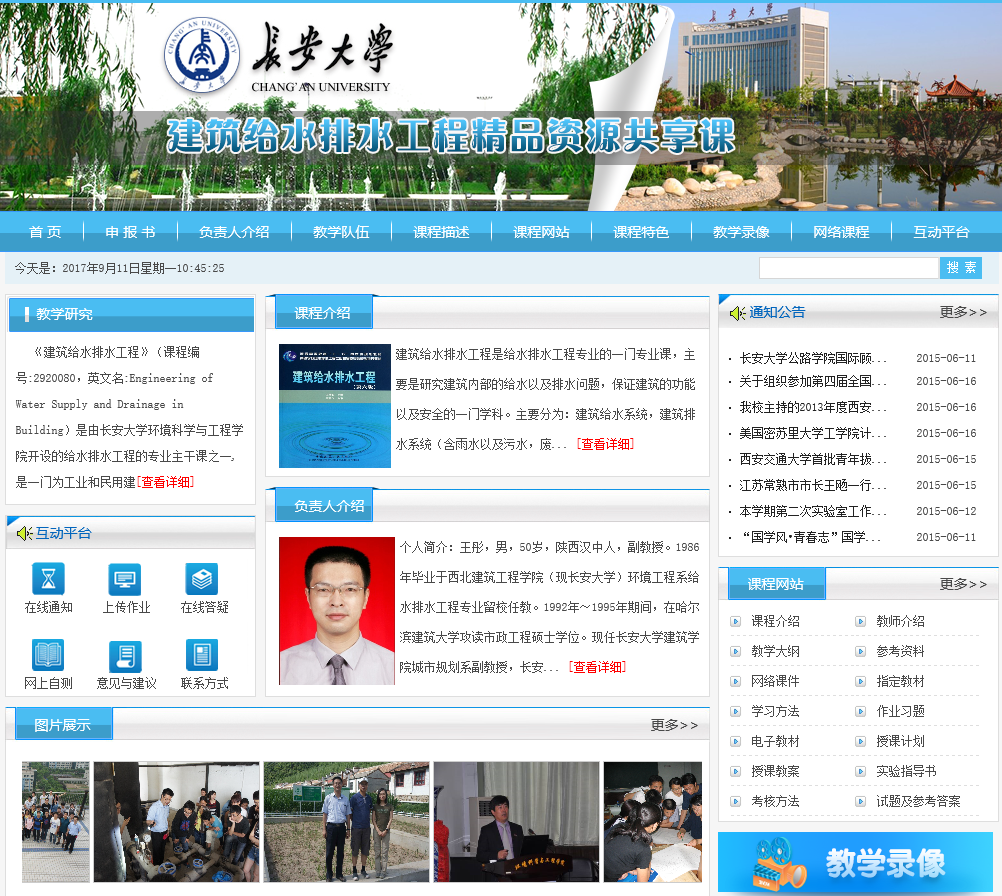Click 查看详细 link under 课程介绍
The height and width of the screenshot is (896, 1002).
[x=605, y=444]
